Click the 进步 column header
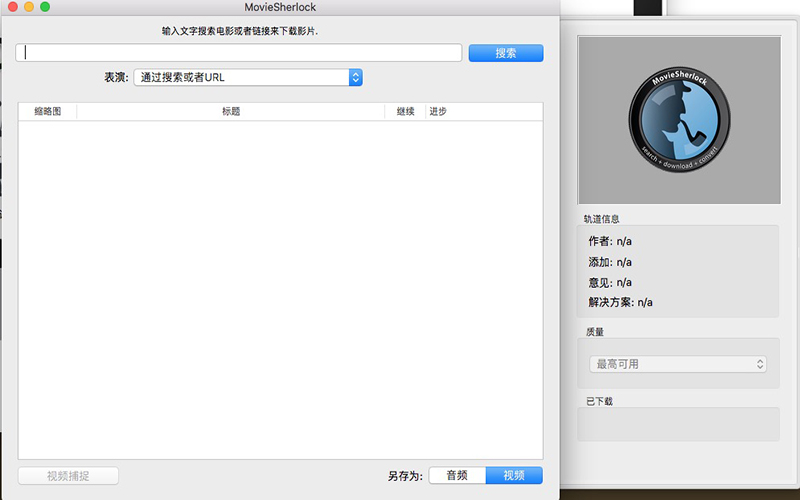The width and height of the screenshot is (800, 500). point(484,111)
